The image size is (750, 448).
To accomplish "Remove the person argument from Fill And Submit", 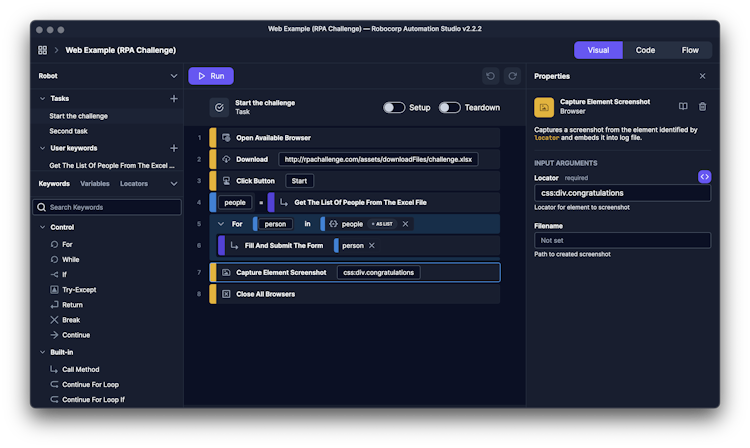I will (372, 246).
